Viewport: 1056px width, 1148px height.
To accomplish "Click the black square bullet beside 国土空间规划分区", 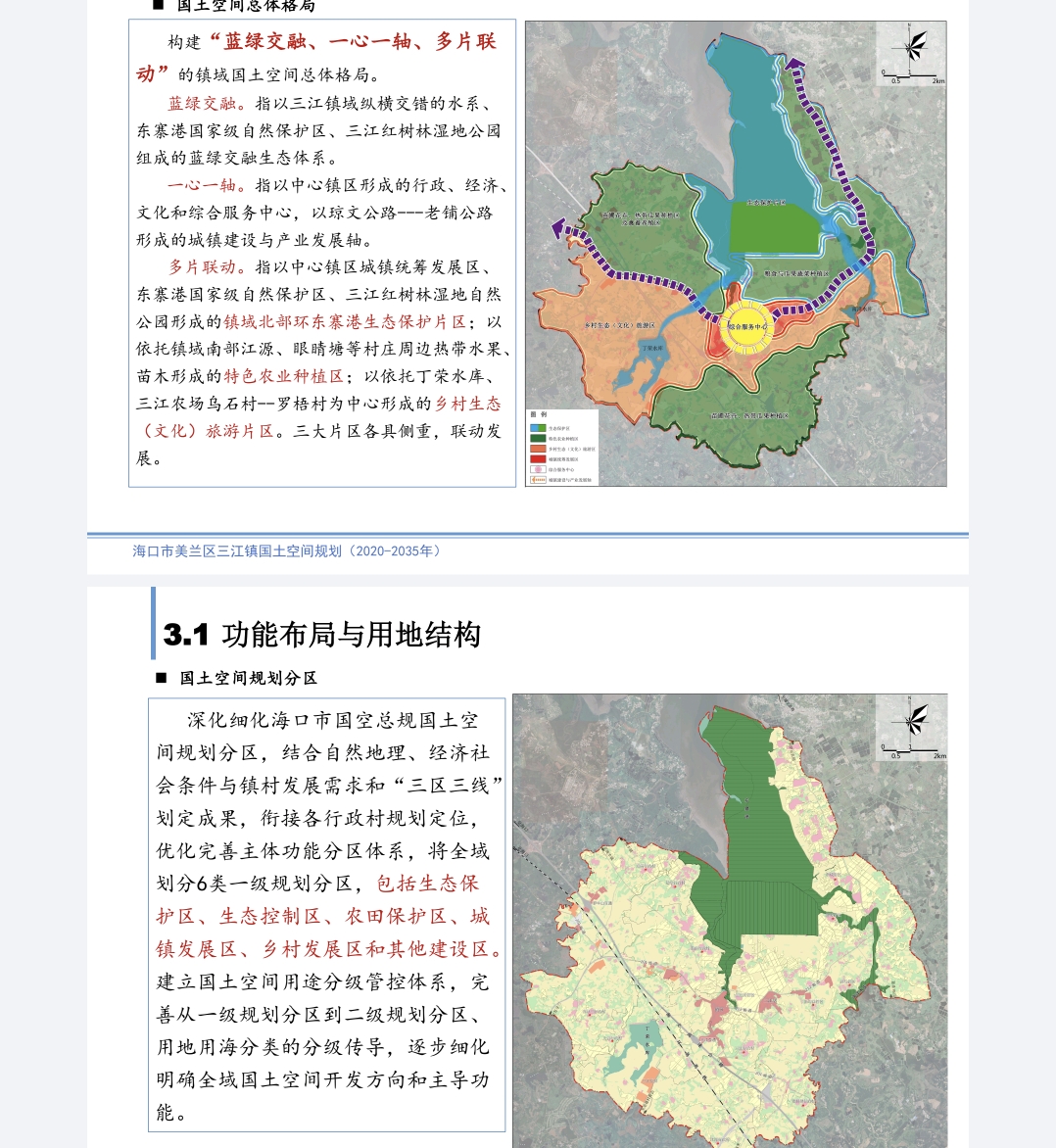I will point(161,678).
